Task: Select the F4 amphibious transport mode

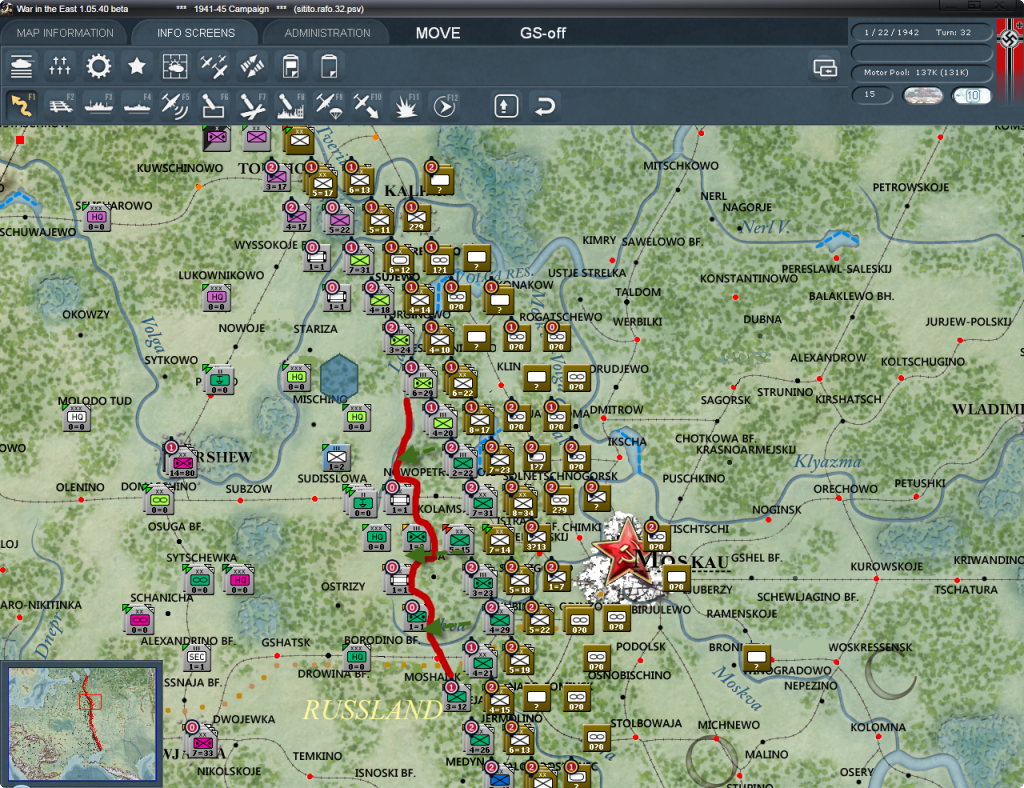Action: coord(137,105)
